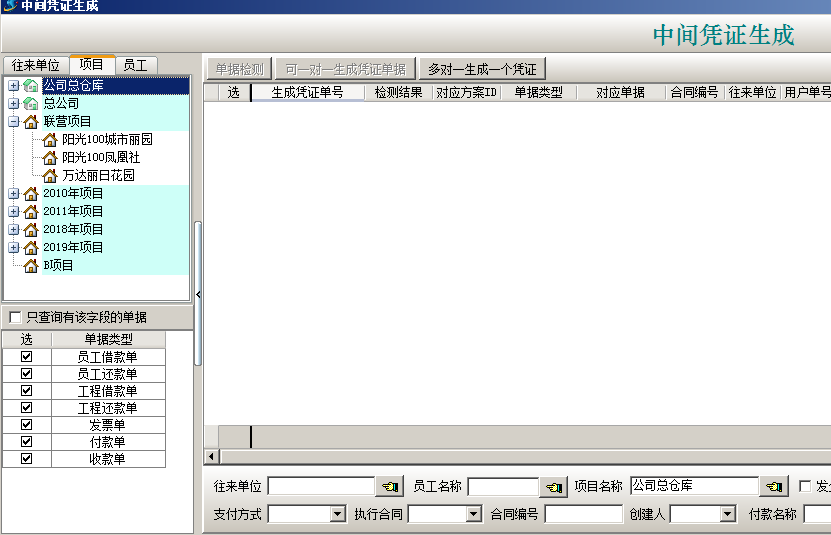The width and height of the screenshot is (831, 535).
Task: Enable 只查询有该字段的单据 checkbox
Action: pyautogui.click(x=15, y=317)
